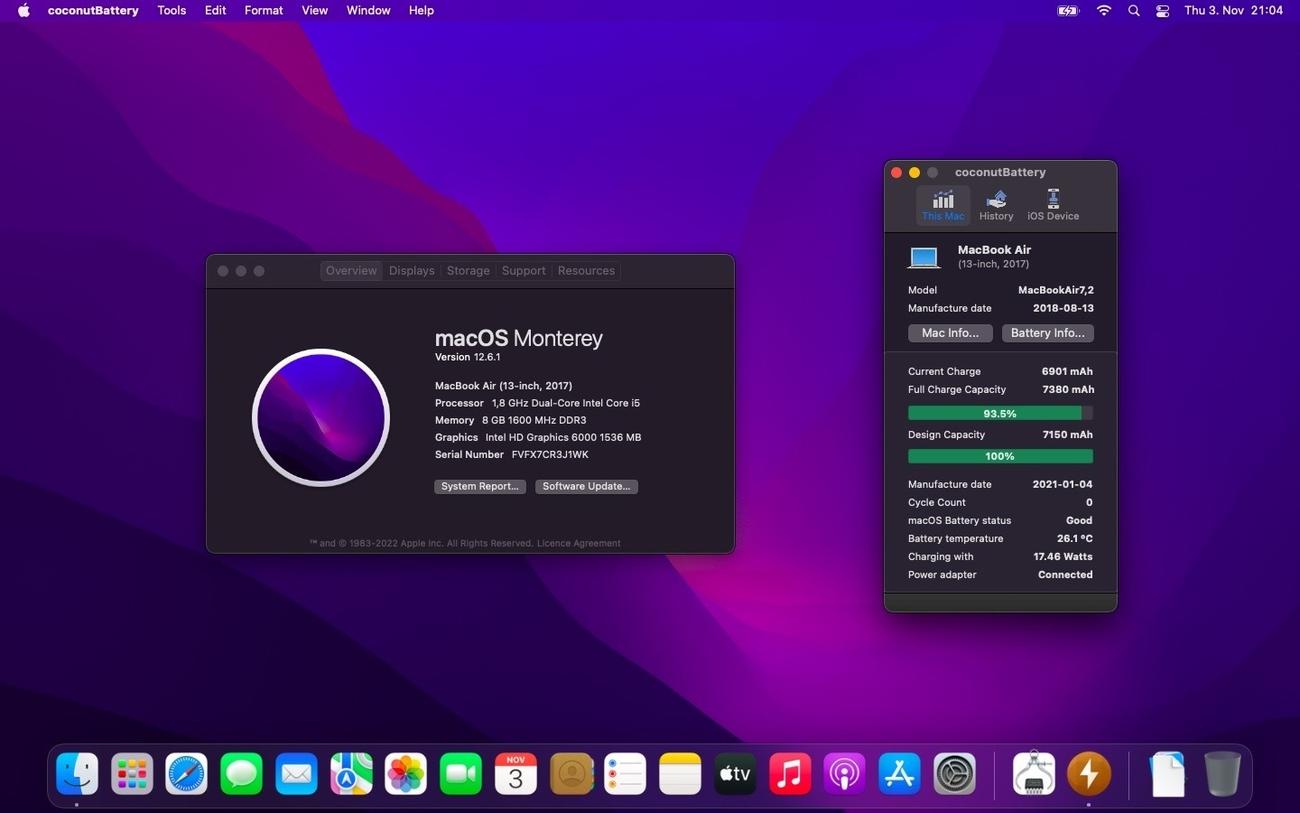This screenshot has height=813, width=1300.
Task: Open the History view in coconutBattery
Action: click(x=996, y=205)
